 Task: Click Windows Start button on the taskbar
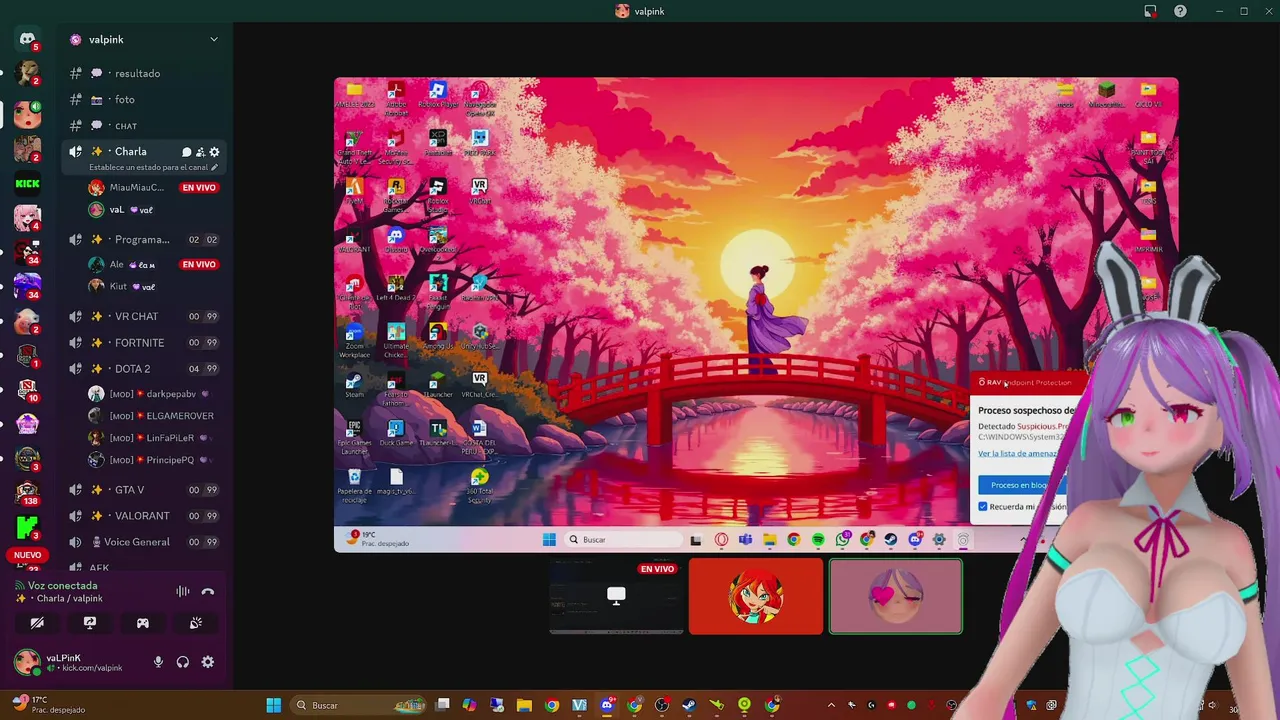click(x=273, y=705)
